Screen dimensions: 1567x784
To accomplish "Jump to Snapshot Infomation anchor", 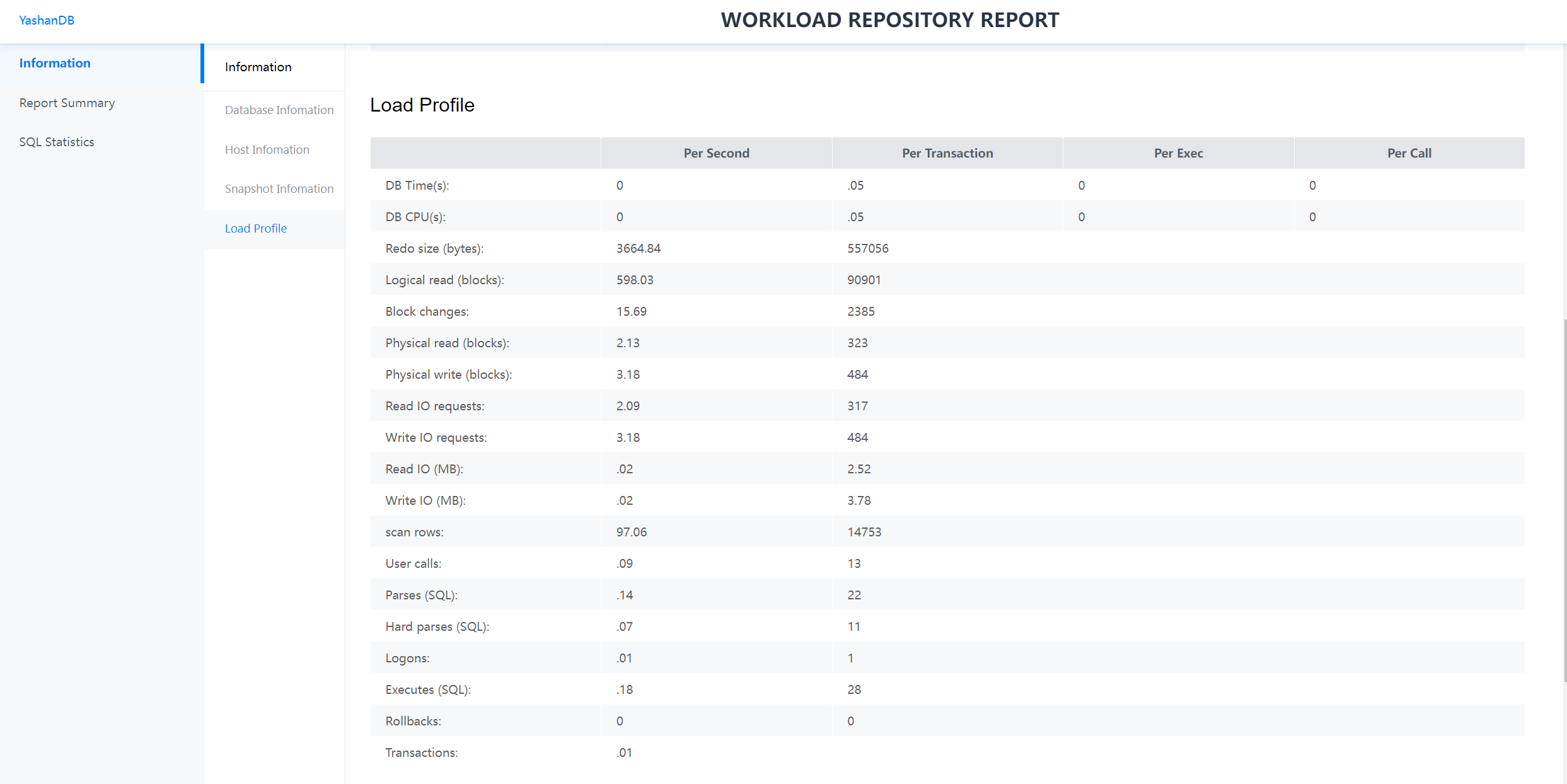I will pos(279,188).
